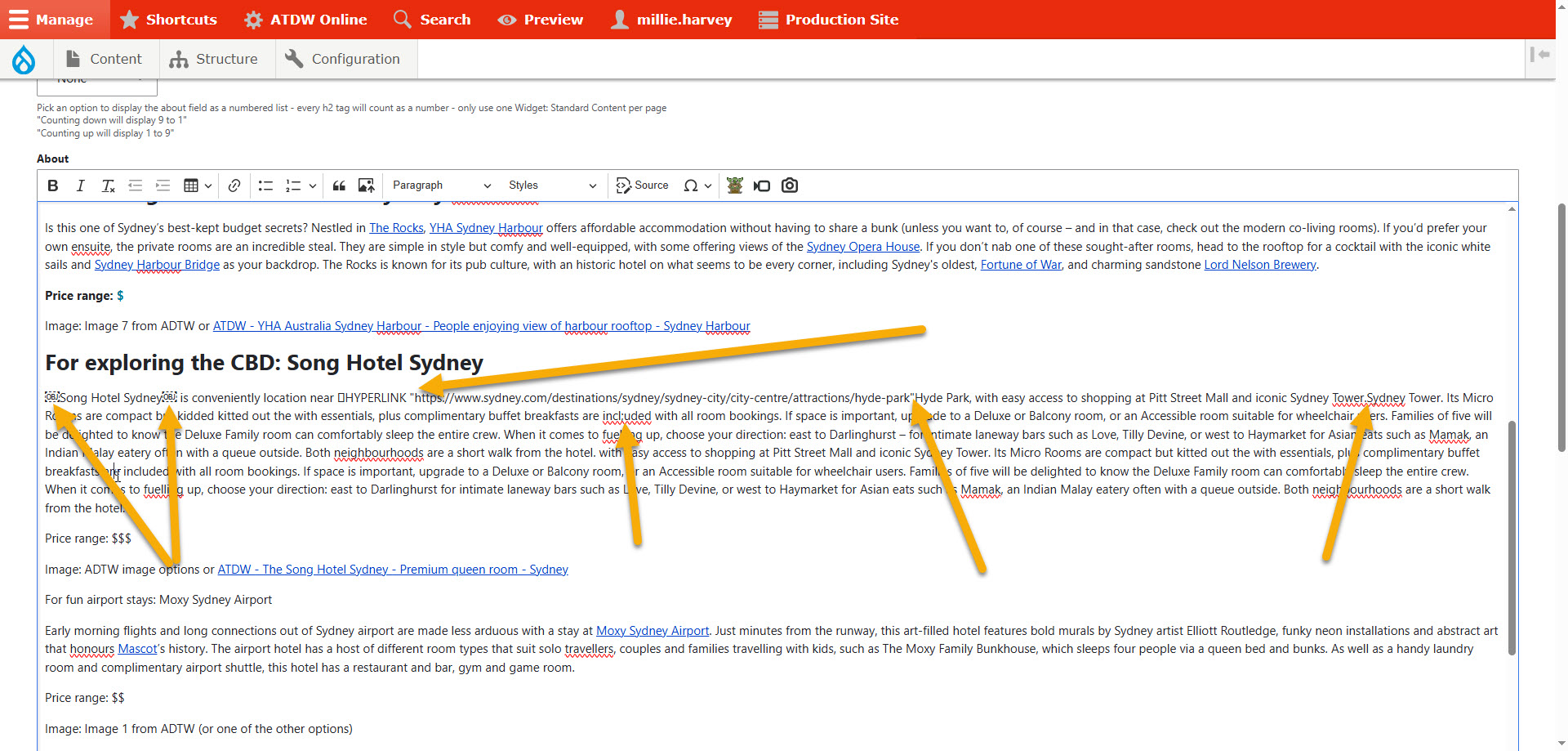The width and height of the screenshot is (1568, 751).
Task: Place cursor in the Song Hotel Sydney heading
Action: click(x=264, y=362)
